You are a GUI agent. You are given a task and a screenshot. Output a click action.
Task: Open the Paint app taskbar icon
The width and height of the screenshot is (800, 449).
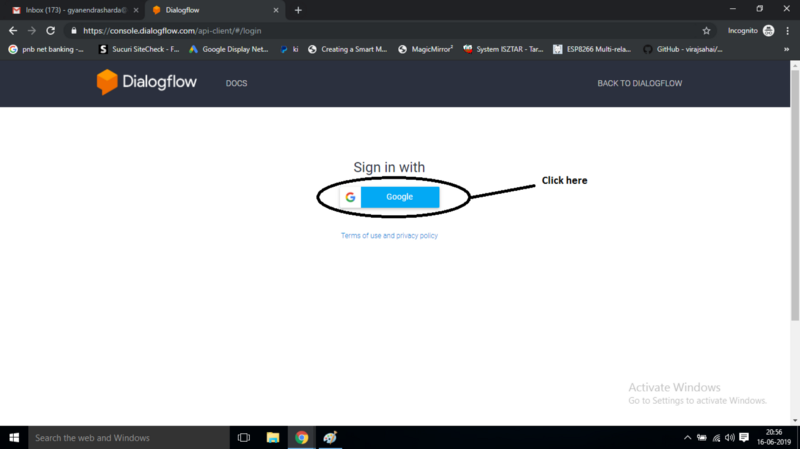[x=330, y=438]
